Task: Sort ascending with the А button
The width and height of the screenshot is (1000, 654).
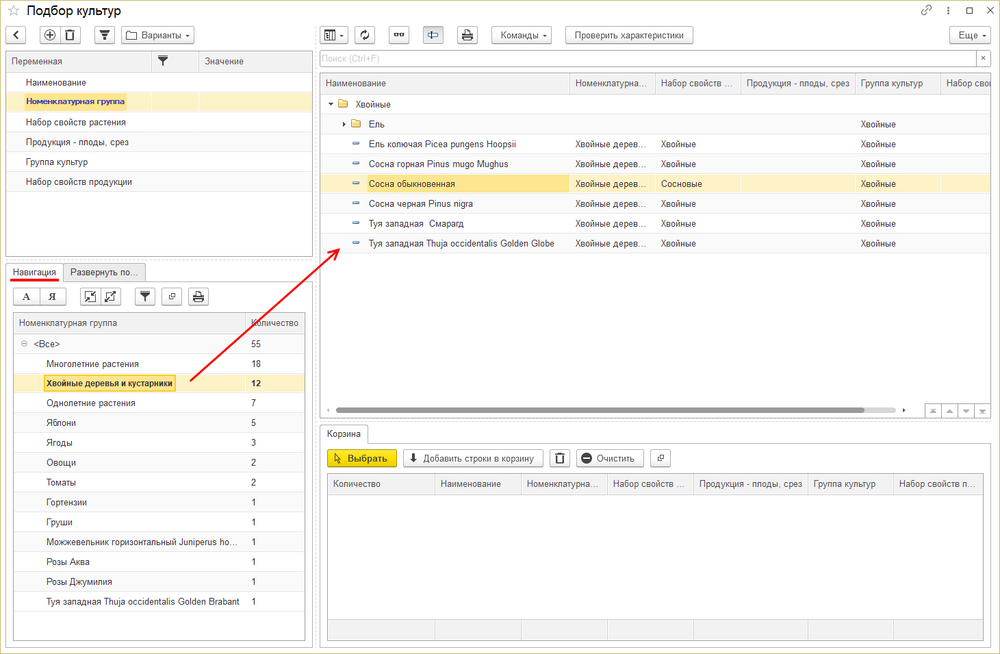Action: (x=27, y=296)
